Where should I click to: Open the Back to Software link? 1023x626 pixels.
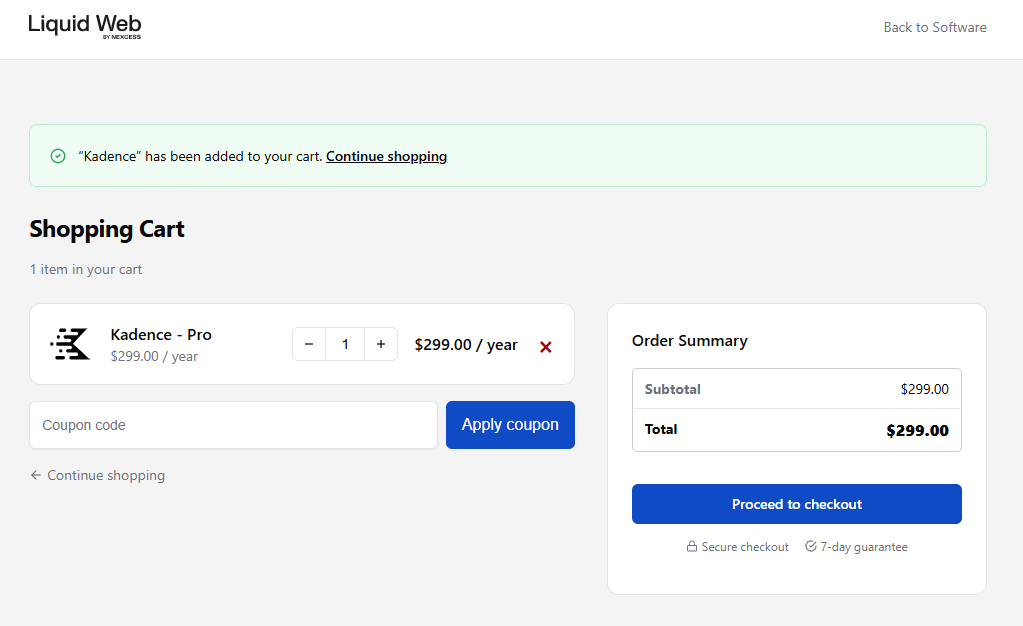click(x=934, y=27)
